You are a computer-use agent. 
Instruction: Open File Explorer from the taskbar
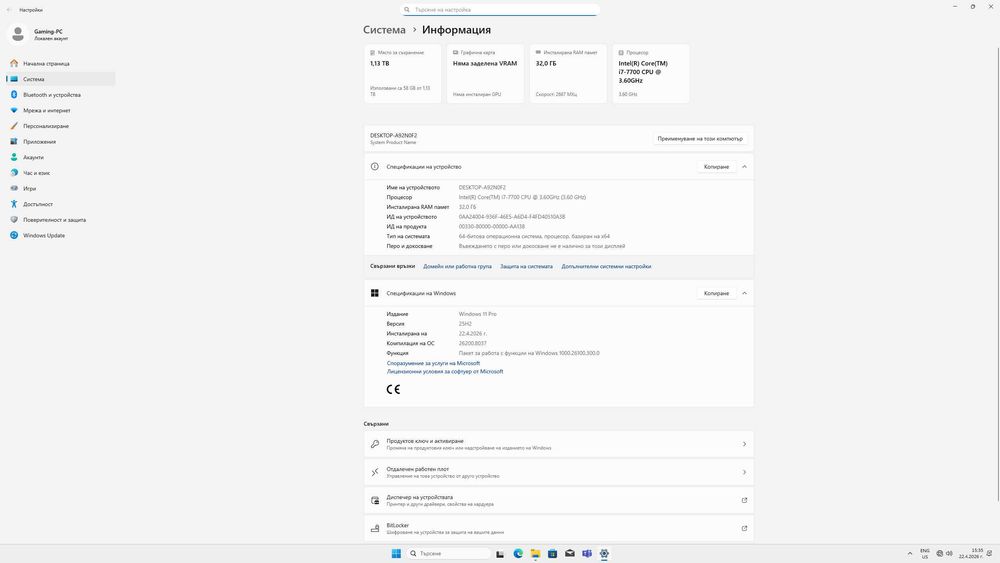pos(535,553)
